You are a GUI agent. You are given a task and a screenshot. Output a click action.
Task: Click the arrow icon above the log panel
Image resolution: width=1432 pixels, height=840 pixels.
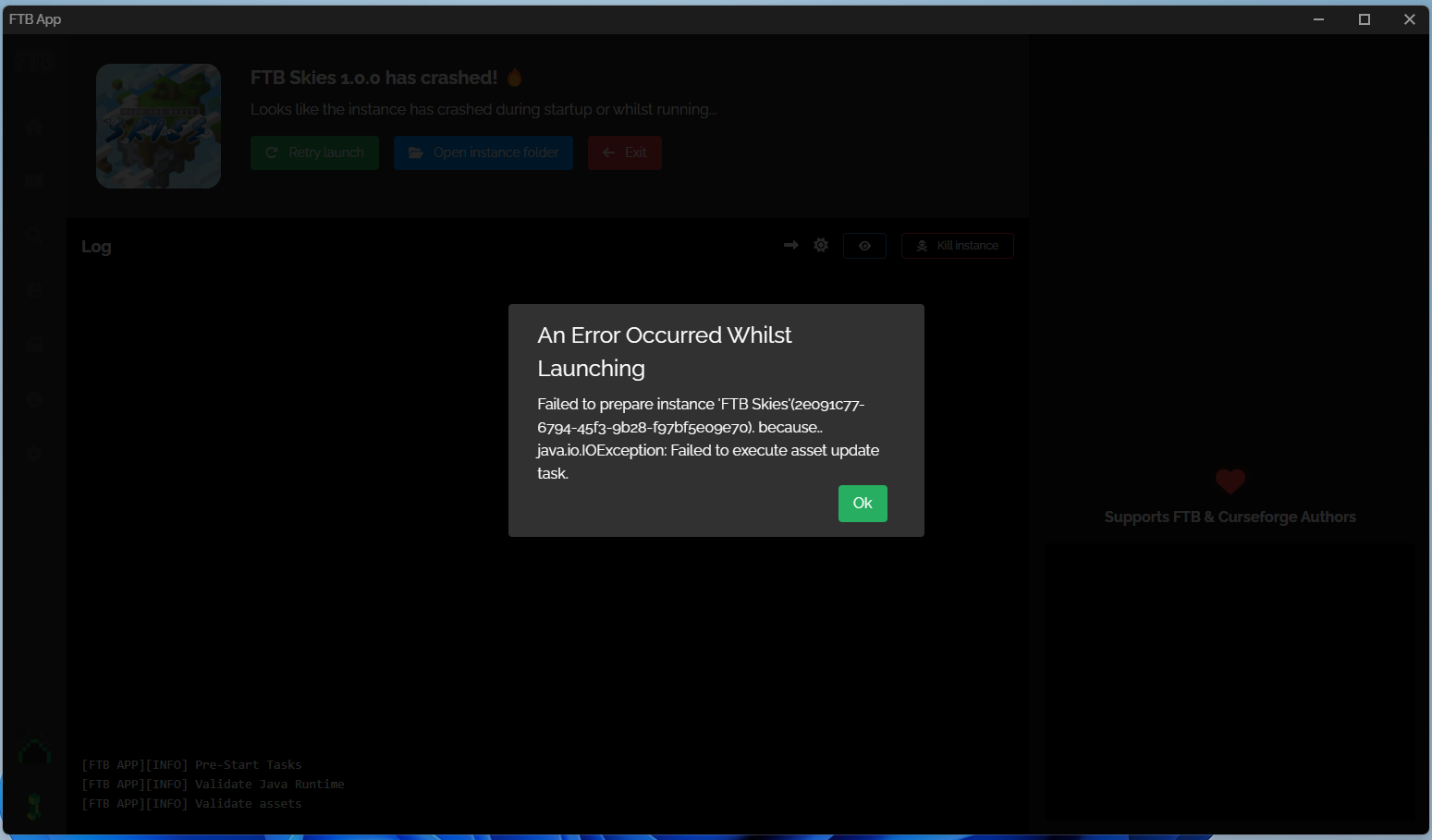point(790,245)
